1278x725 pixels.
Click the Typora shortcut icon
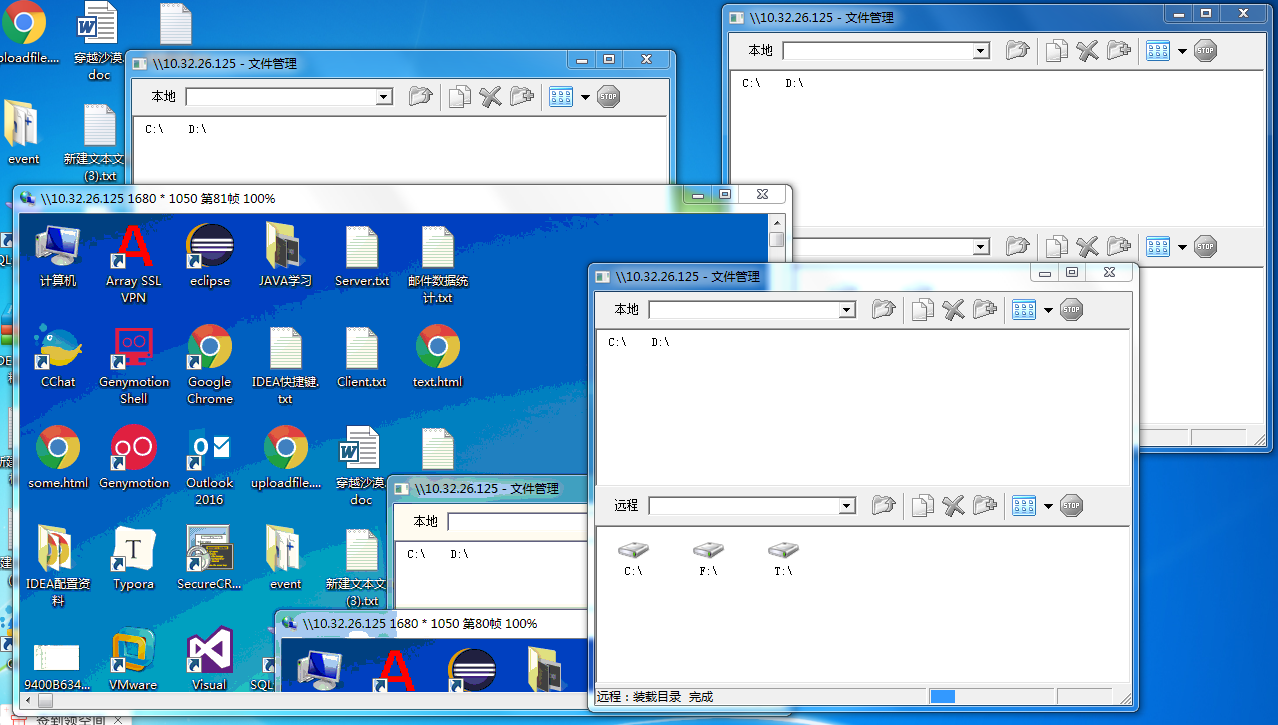pos(133,558)
